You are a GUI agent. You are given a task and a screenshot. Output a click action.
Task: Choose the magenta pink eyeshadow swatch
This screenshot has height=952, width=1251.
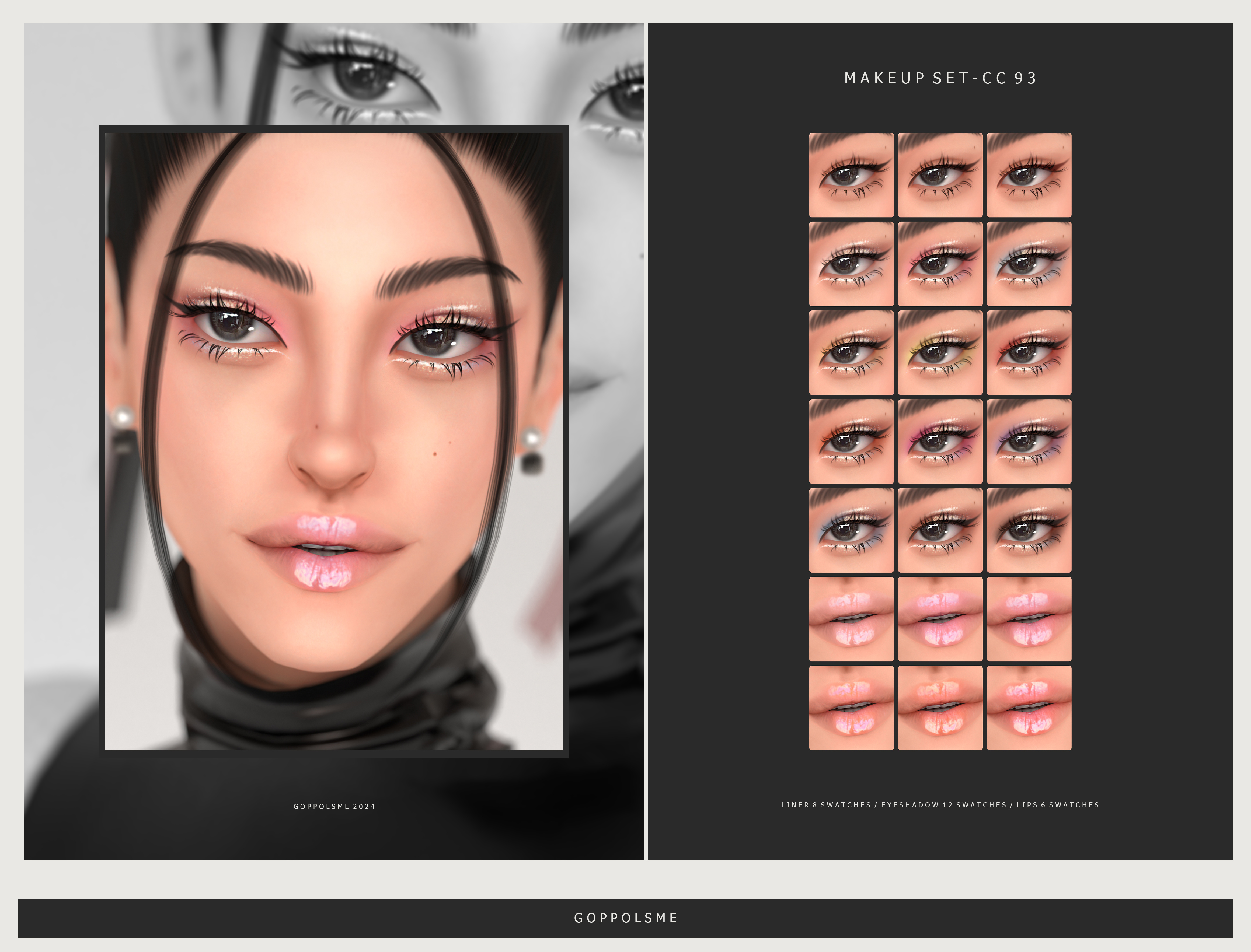pos(940,442)
